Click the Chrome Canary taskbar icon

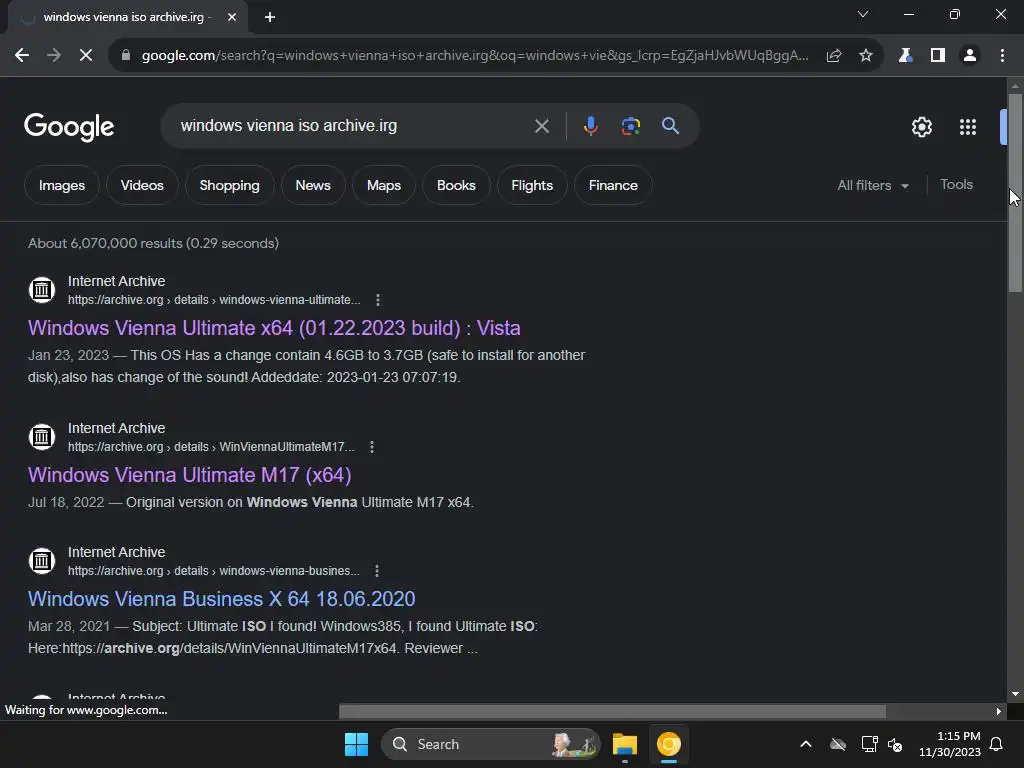(669, 744)
